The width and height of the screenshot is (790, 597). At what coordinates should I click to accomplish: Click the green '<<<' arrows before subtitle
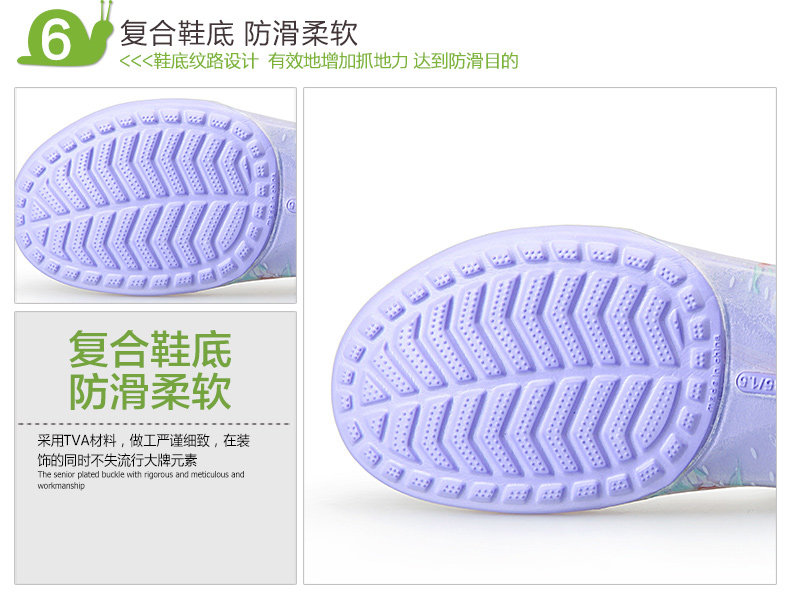[x=136, y=61]
